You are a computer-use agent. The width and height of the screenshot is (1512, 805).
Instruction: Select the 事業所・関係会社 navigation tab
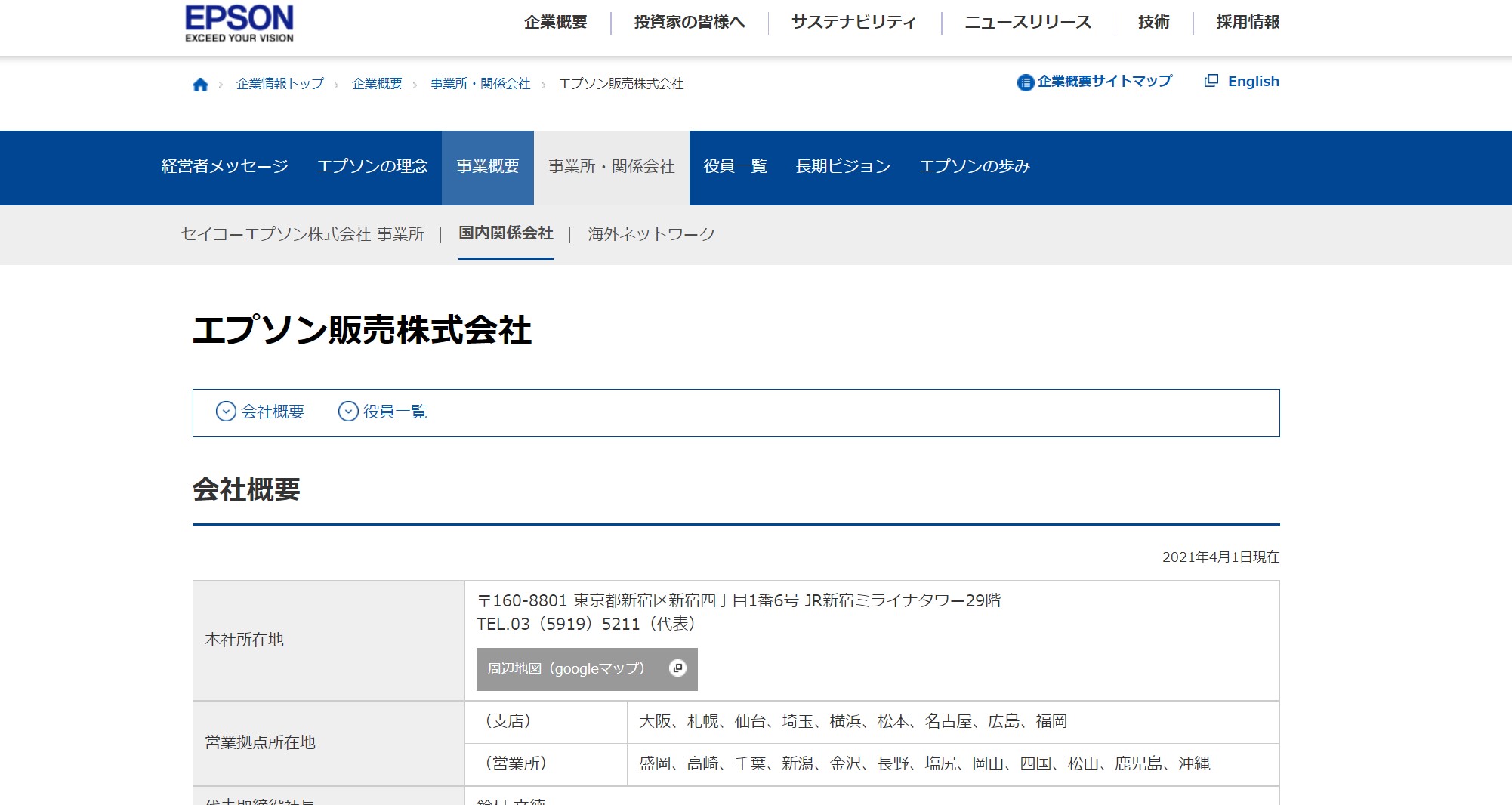pyautogui.click(x=611, y=167)
